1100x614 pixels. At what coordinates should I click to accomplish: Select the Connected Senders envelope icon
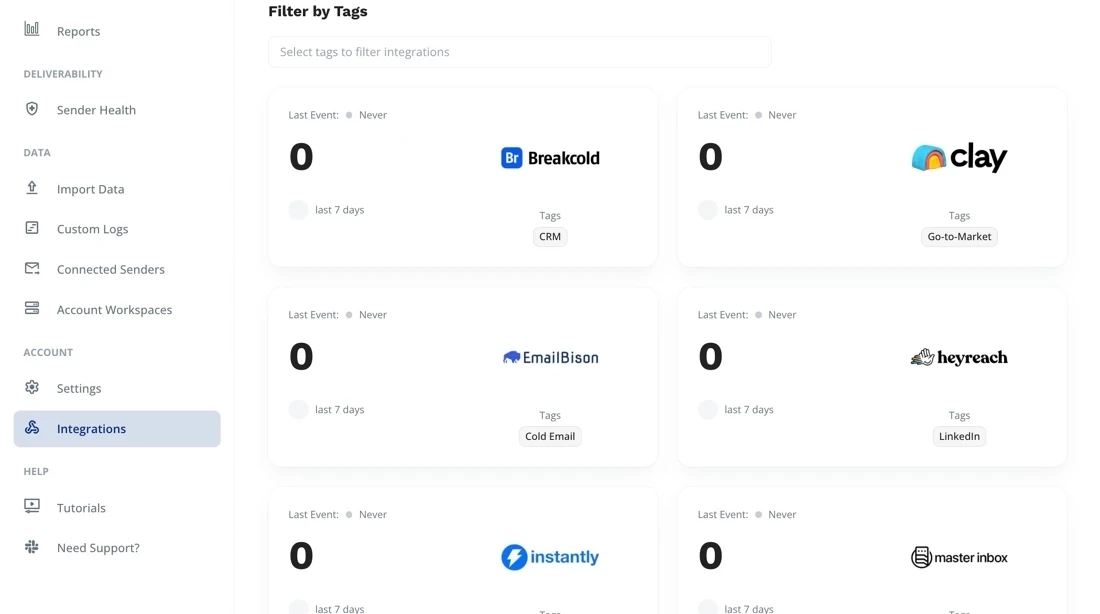(x=31, y=268)
